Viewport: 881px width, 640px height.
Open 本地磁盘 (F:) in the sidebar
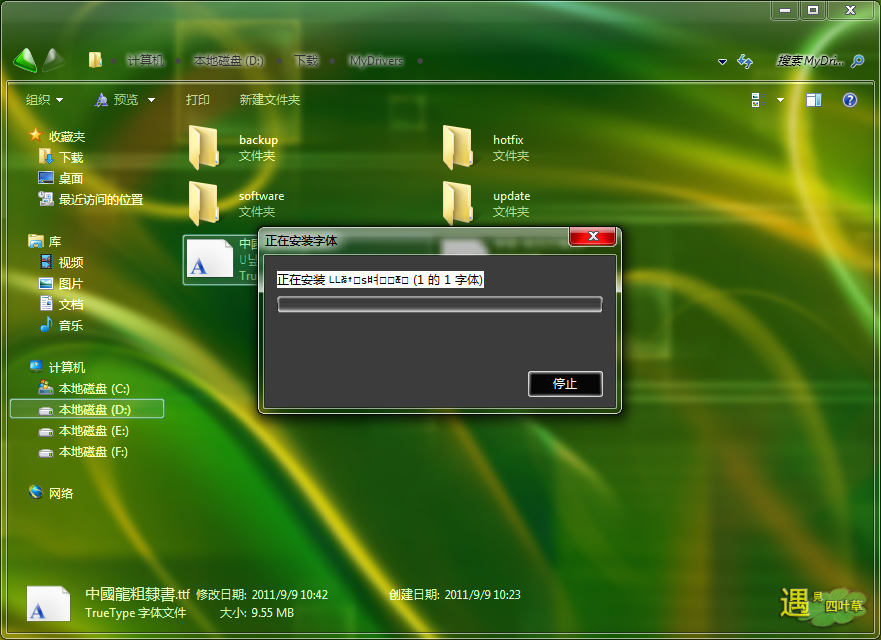pos(93,452)
